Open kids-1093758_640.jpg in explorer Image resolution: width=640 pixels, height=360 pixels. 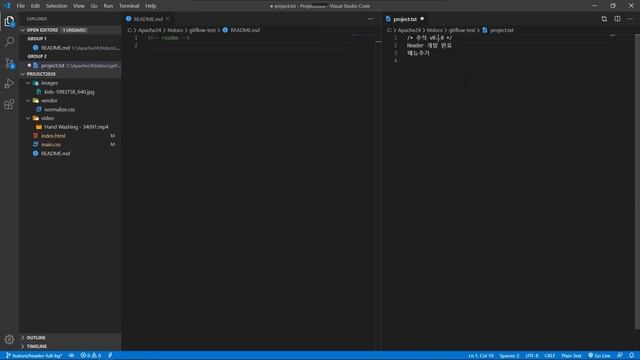click(x=70, y=92)
